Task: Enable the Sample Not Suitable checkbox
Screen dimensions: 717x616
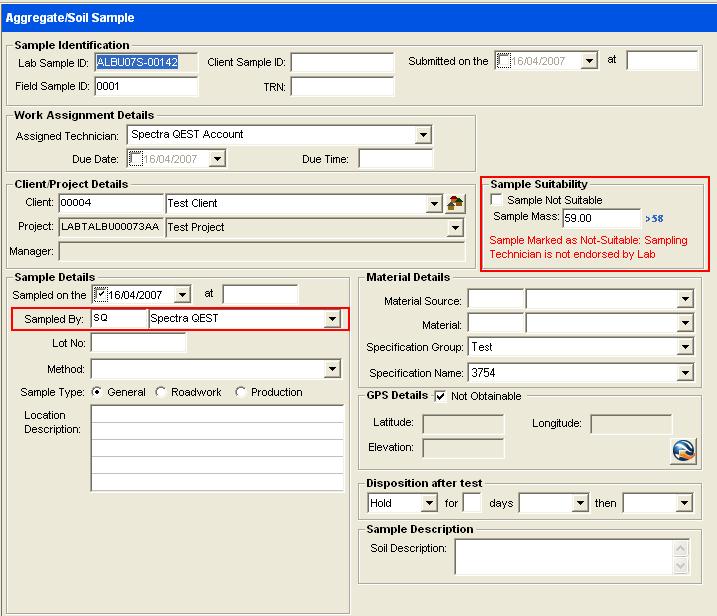Action: 498,200
